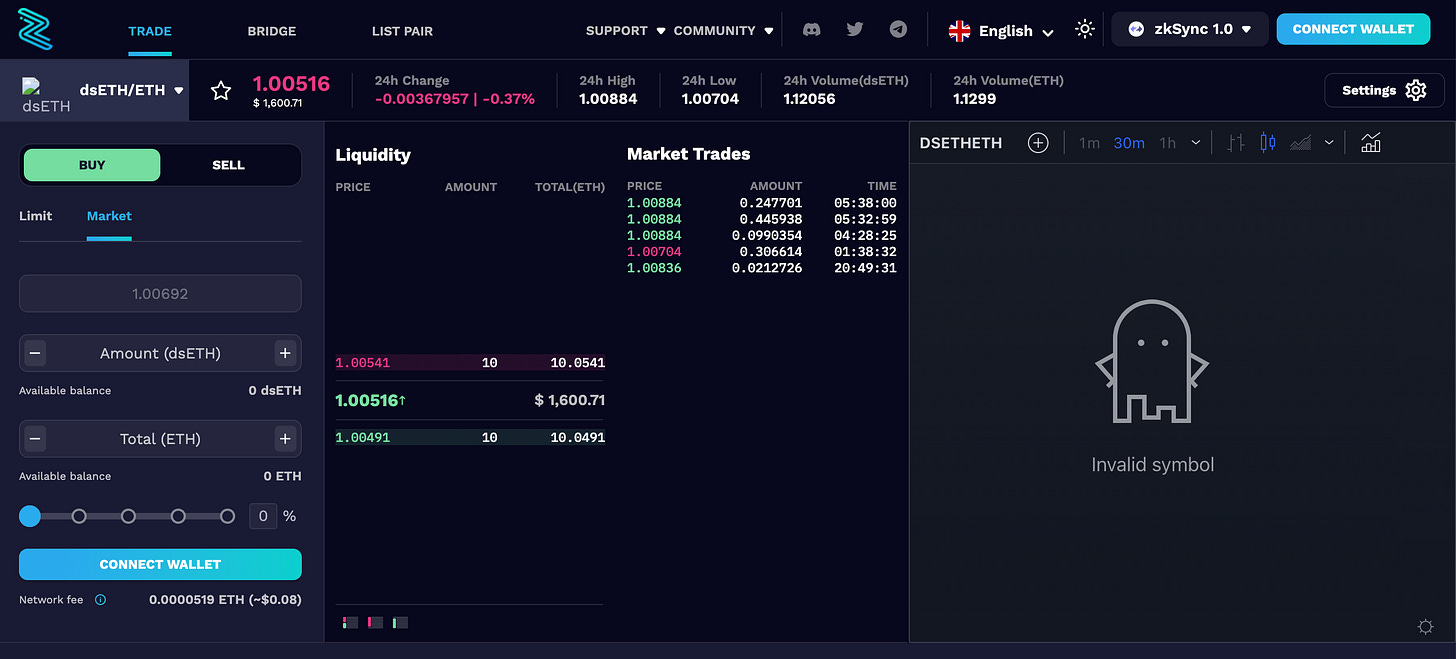This screenshot has width=1456, height=659.
Task: Show both buy and sell orders view
Action: pos(350,622)
